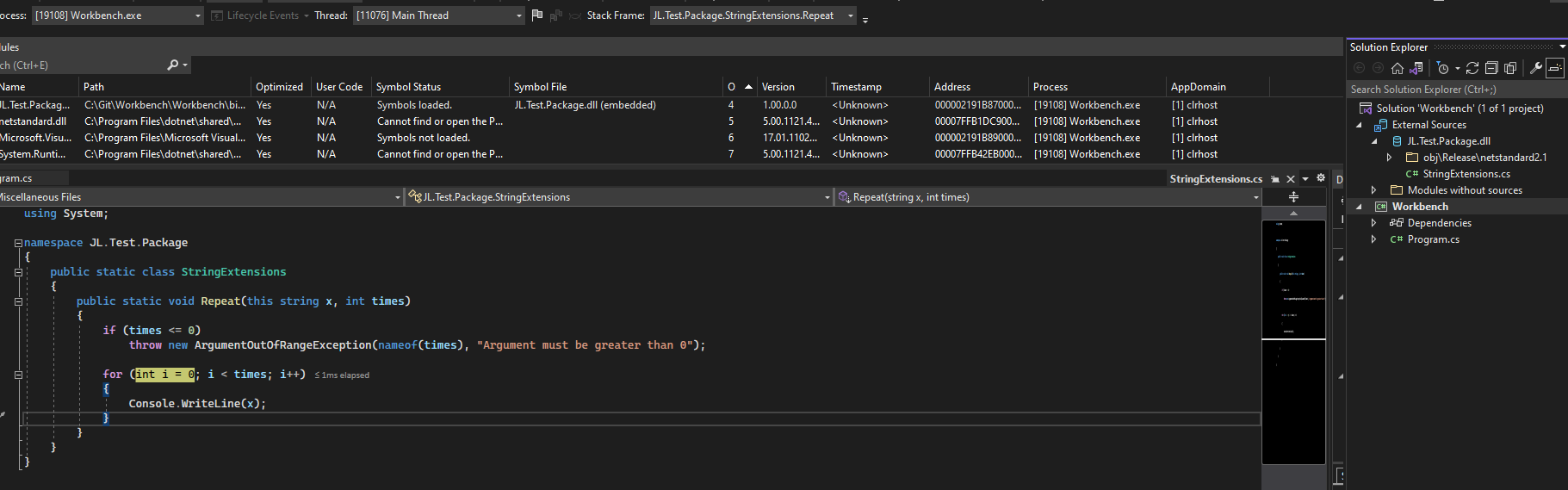
Task: Open the Solution Explorer window options arrow
Action: click(x=1562, y=47)
